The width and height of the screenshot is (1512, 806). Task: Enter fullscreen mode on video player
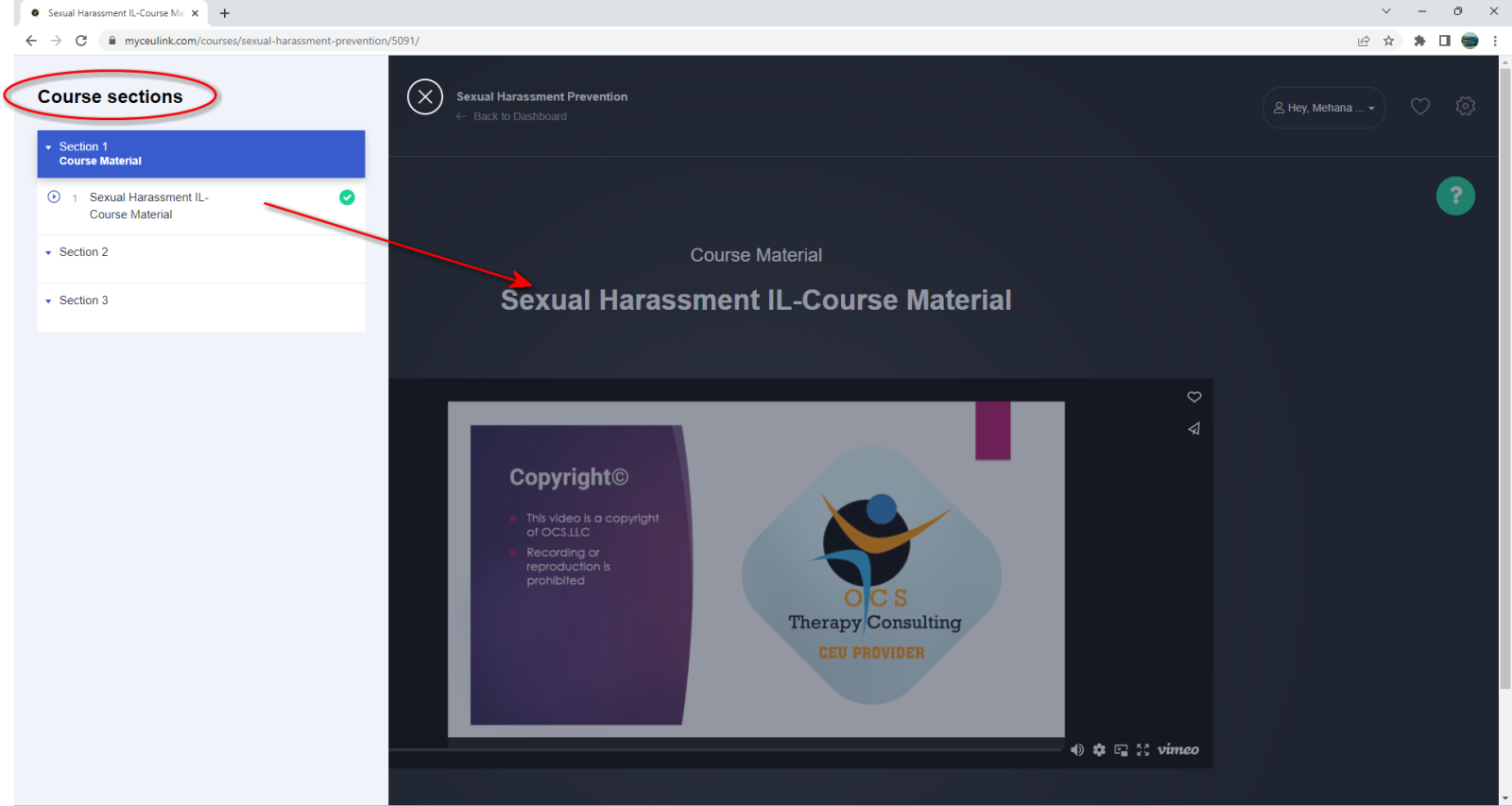[x=1143, y=749]
